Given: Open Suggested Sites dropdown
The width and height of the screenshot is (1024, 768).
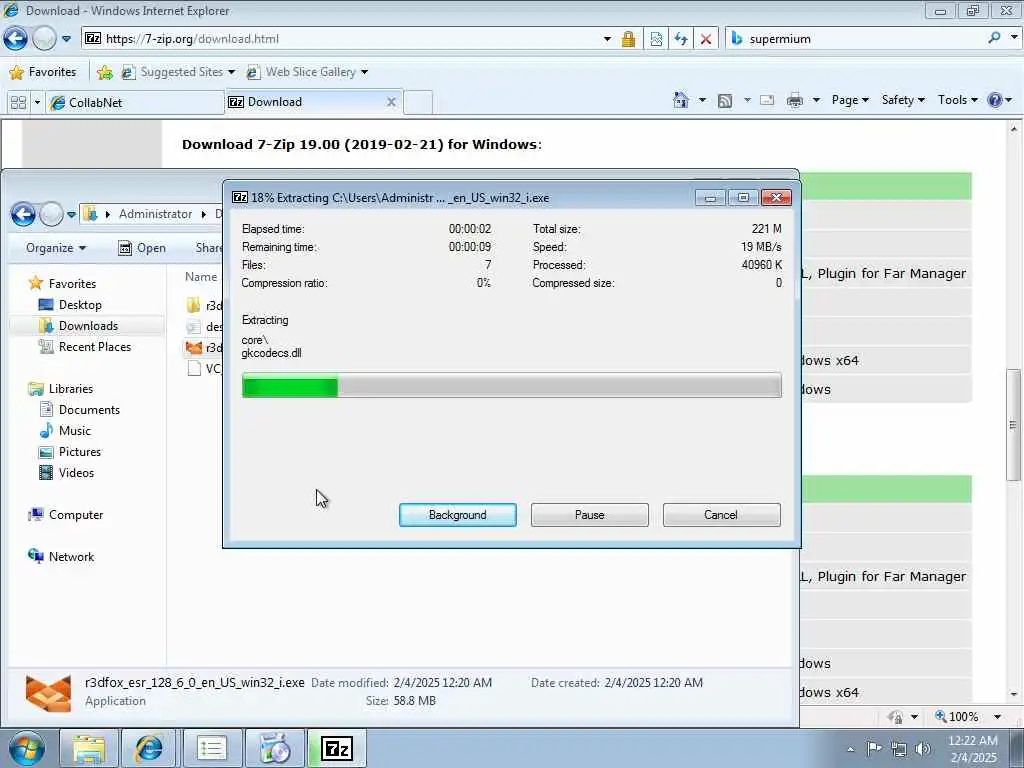Looking at the screenshot, I should (231, 72).
